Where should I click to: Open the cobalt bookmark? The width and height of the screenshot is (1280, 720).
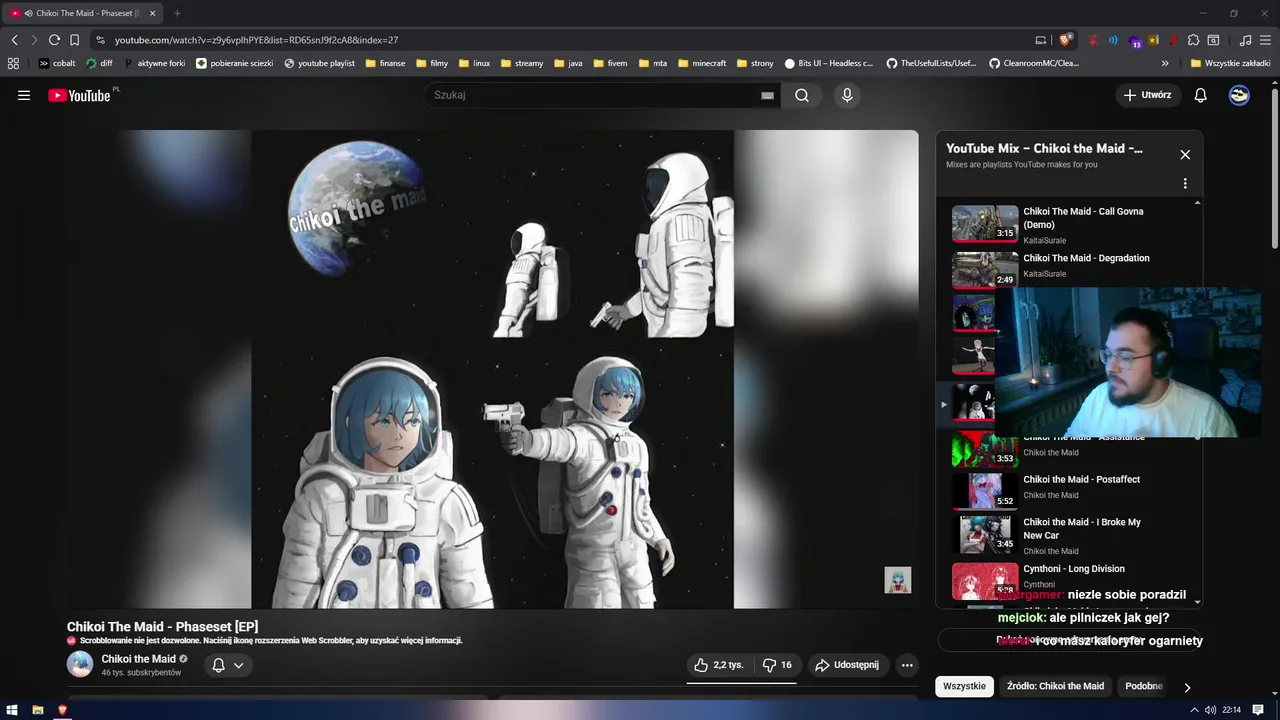(x=57, y=63)
